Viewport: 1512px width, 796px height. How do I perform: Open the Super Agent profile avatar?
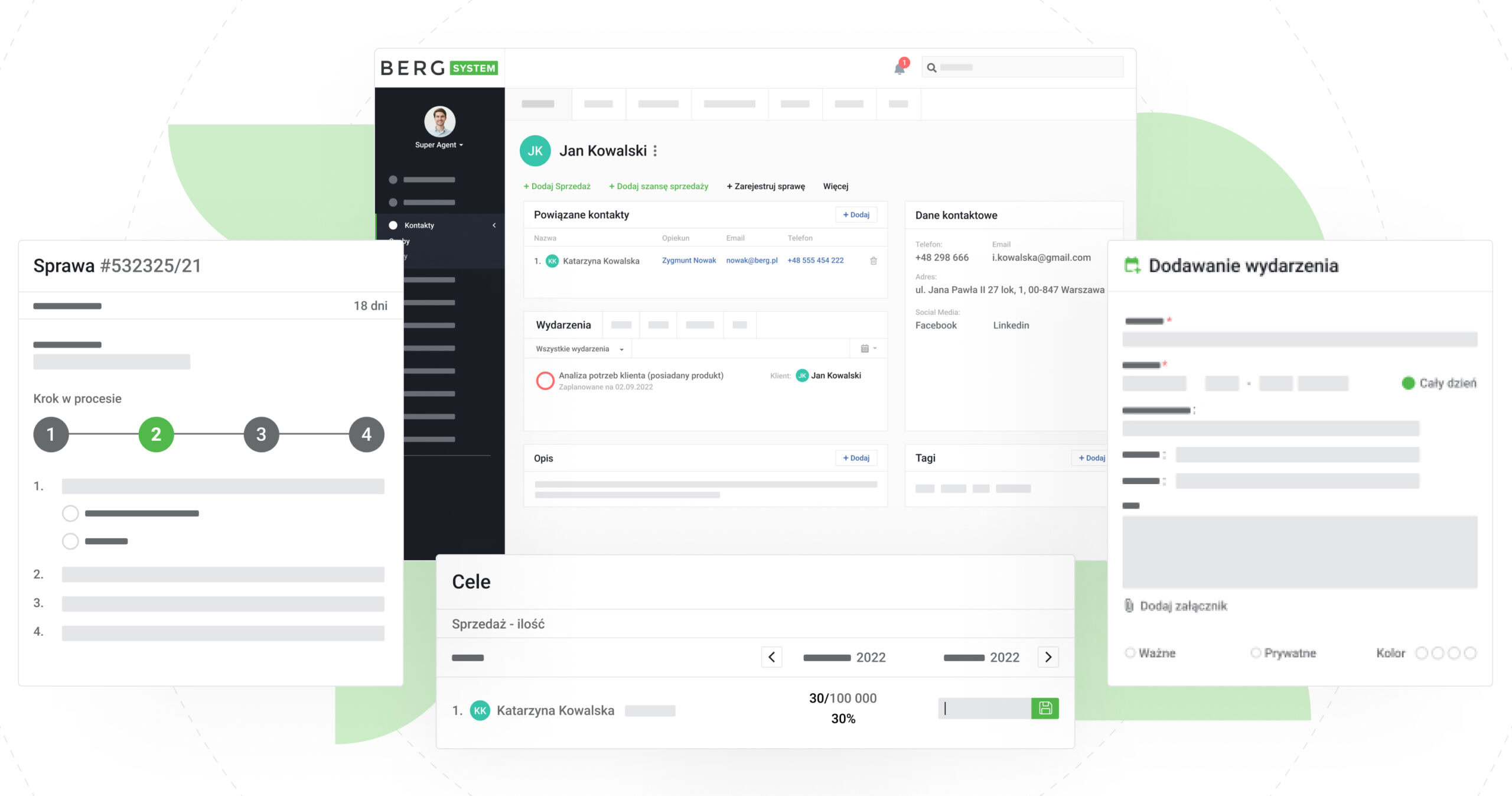click(x=439, y=121)
